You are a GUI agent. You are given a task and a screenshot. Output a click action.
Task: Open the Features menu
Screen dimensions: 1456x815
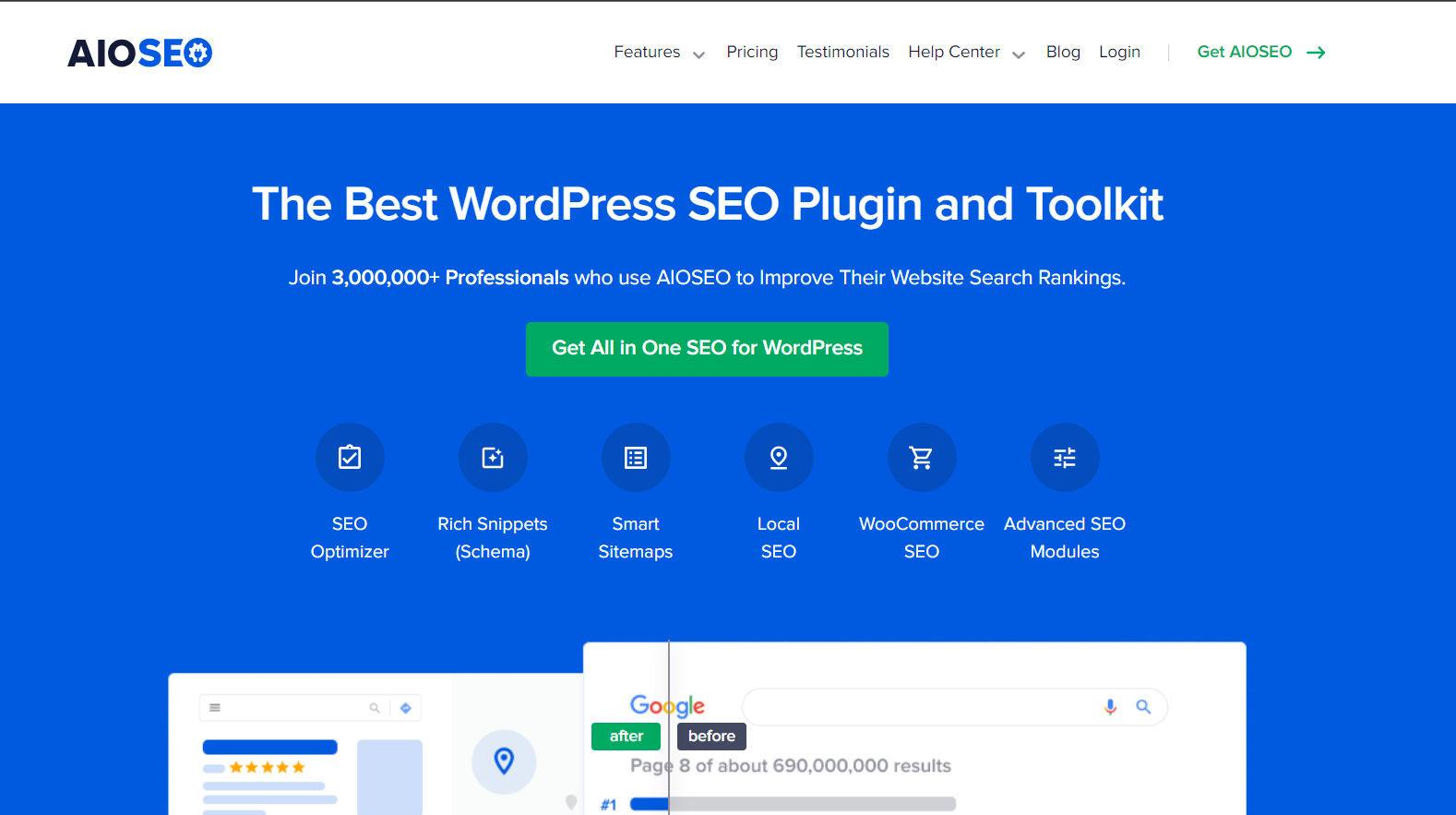pyautogui.click(x=647, y=53)
